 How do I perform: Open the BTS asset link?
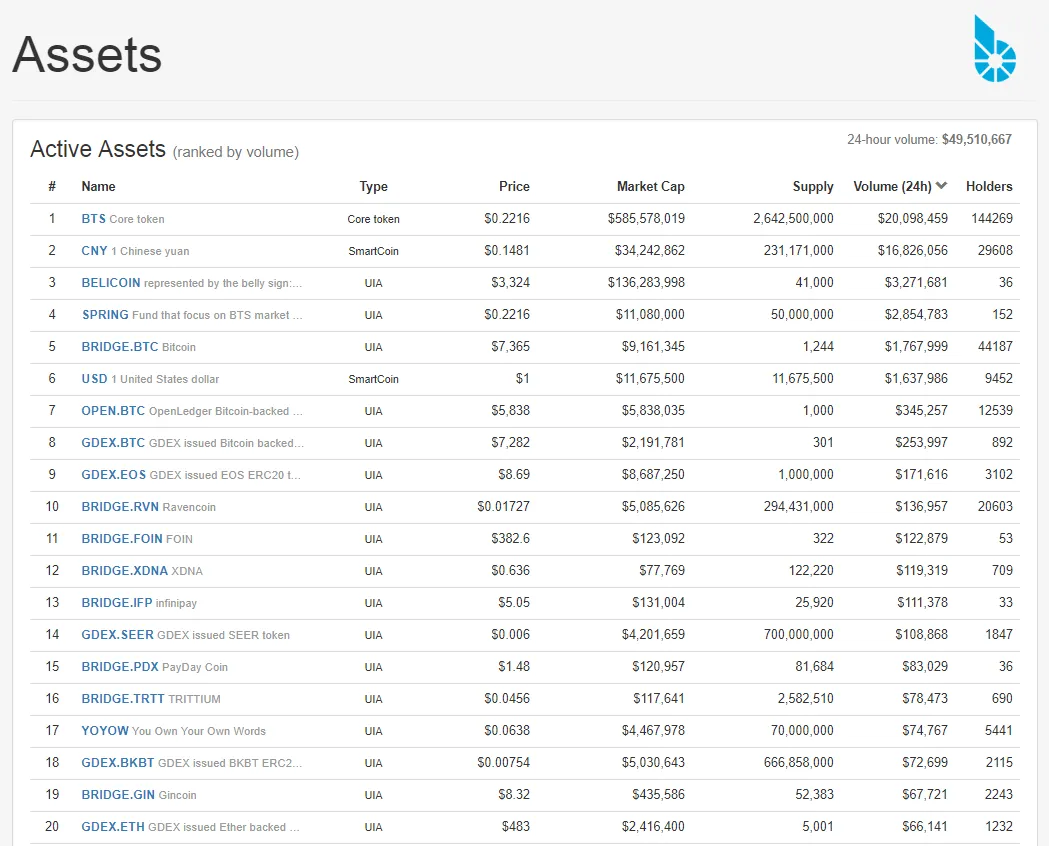click(94, 219)
